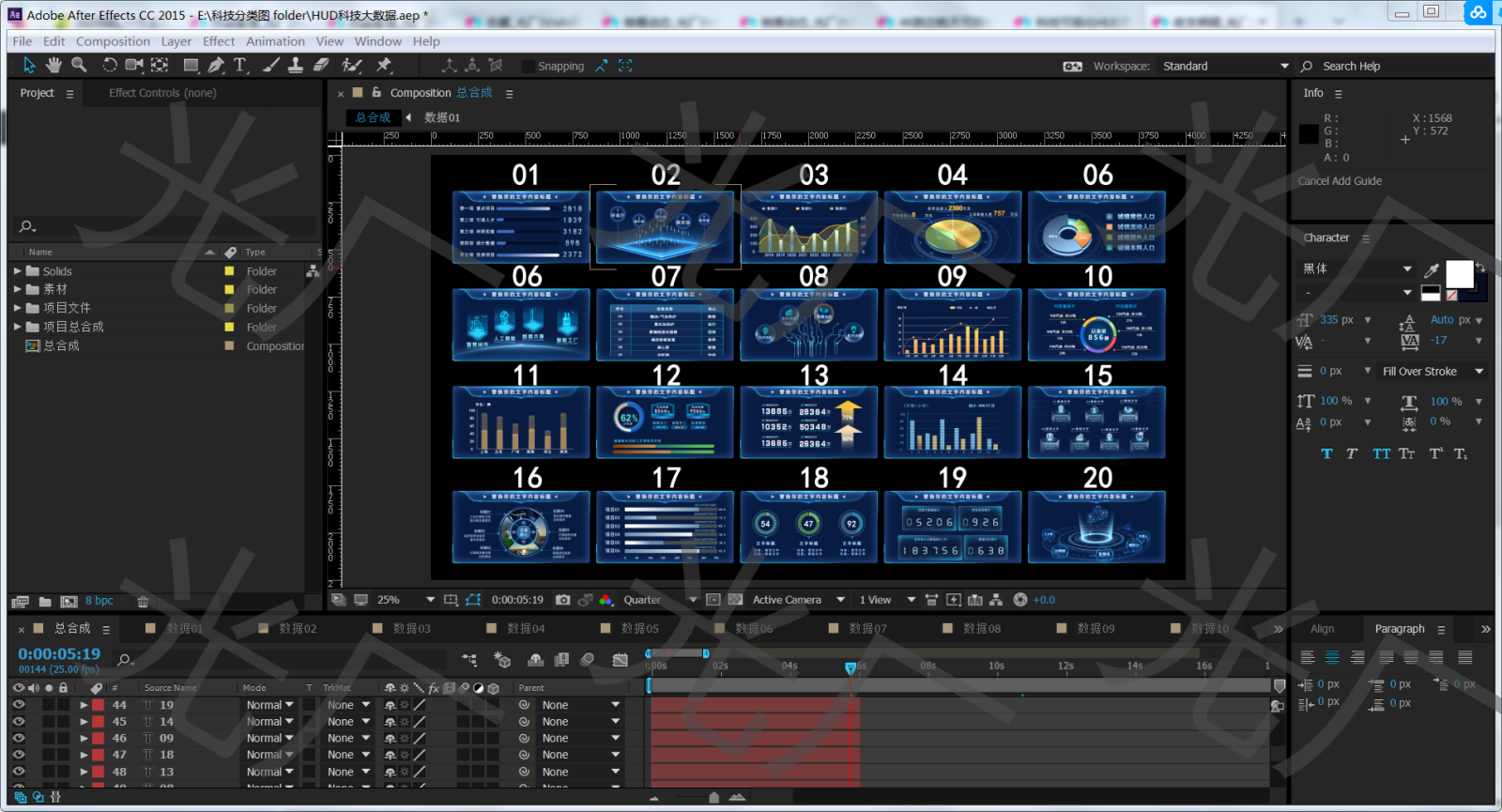1502x812 pixels.
Task: Switch to the 数据03 timeline tab
Action: click(x=411, y=629)
